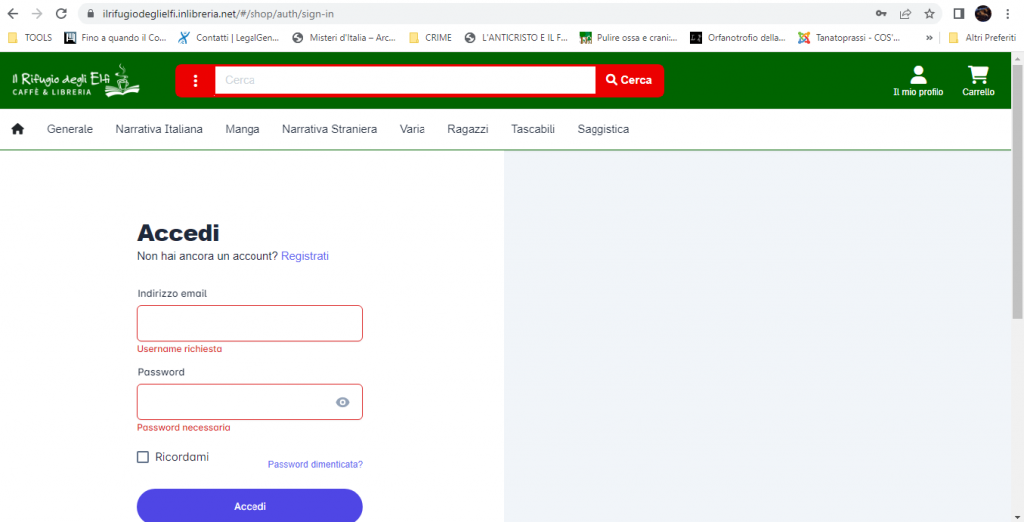Click the browser forward arrow

[x=37, y=14]
